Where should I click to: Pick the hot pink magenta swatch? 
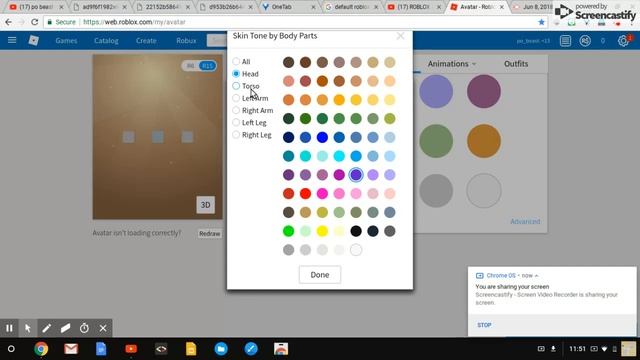[322, 193]
